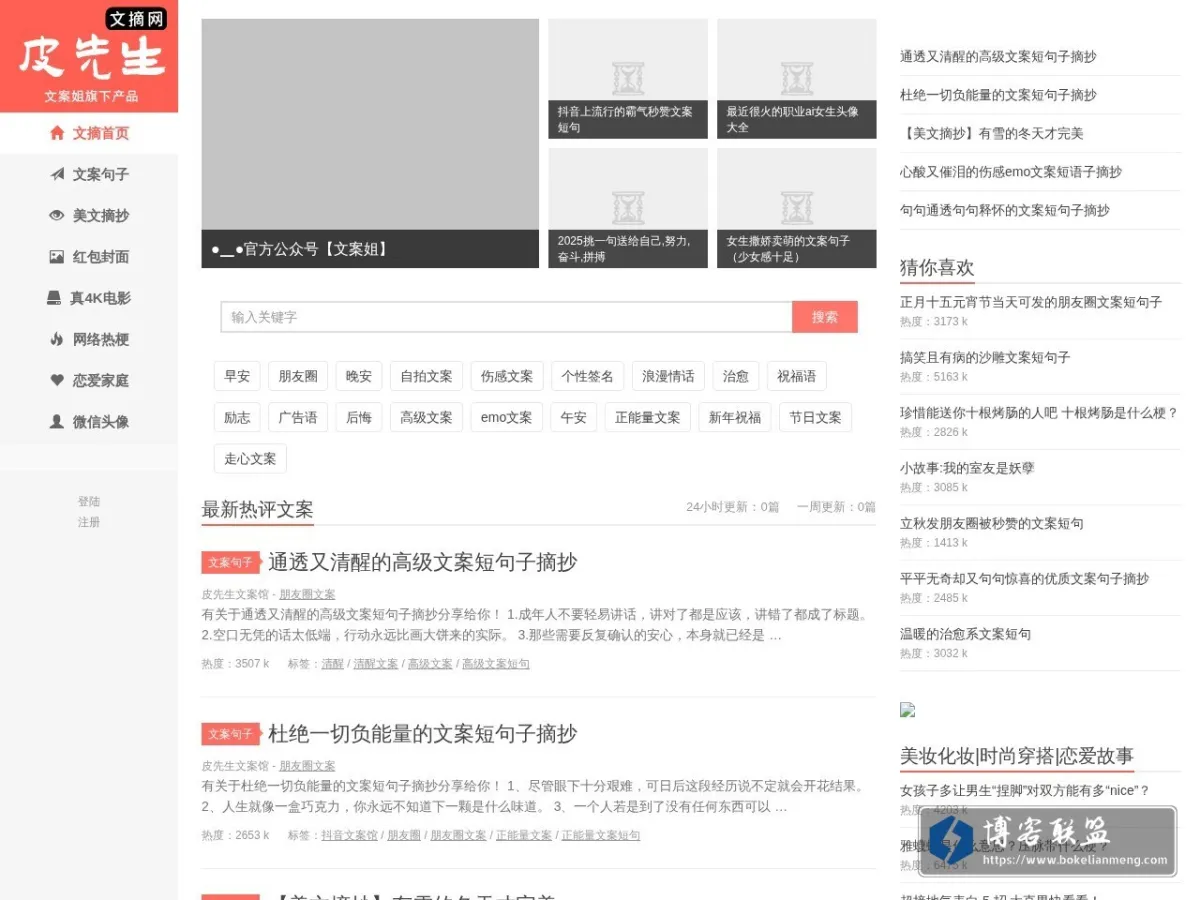Open 小故事:我的室友是妖孽
This screenshot has height=900, width=1200.
pyautogui.click(x=967, y=468)
